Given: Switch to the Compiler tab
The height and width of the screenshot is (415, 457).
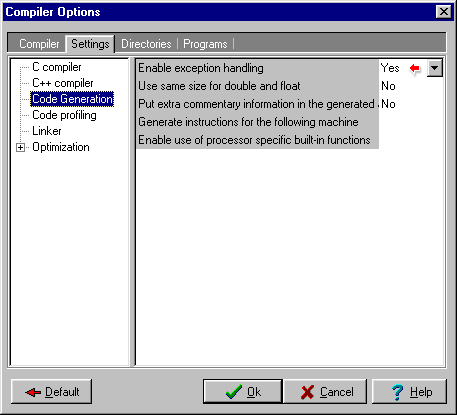Looking at the screenshot, I should (x=39, y=44).
